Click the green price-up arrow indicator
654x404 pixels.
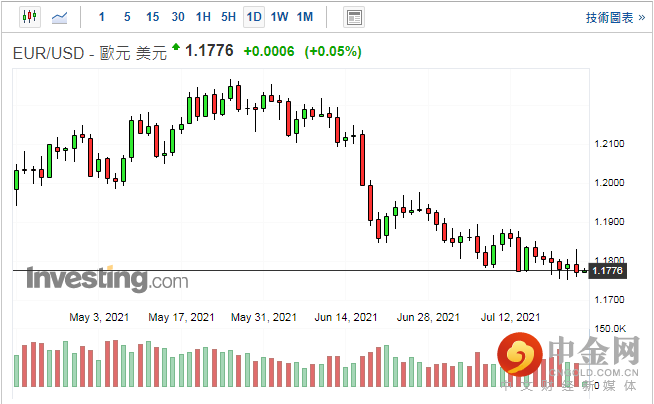177,47
